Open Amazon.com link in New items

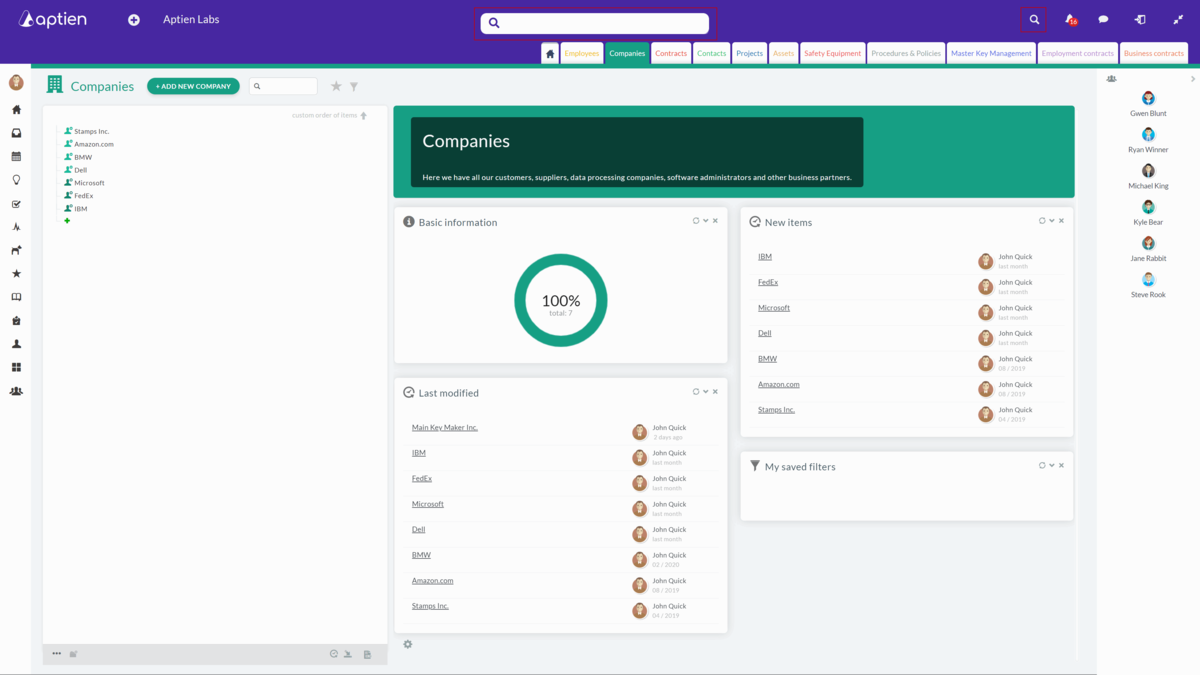click(779, 385)
